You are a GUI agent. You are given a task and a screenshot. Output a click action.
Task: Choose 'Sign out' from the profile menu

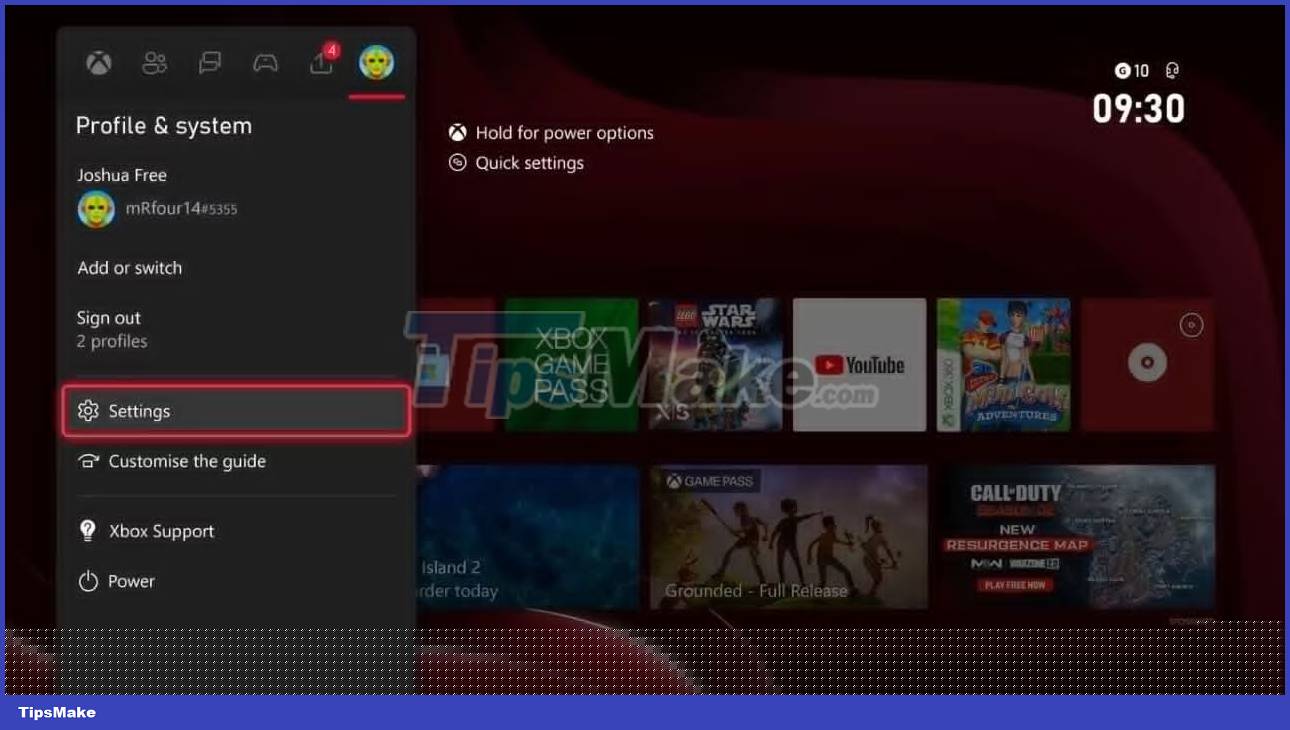click(108, 317)
